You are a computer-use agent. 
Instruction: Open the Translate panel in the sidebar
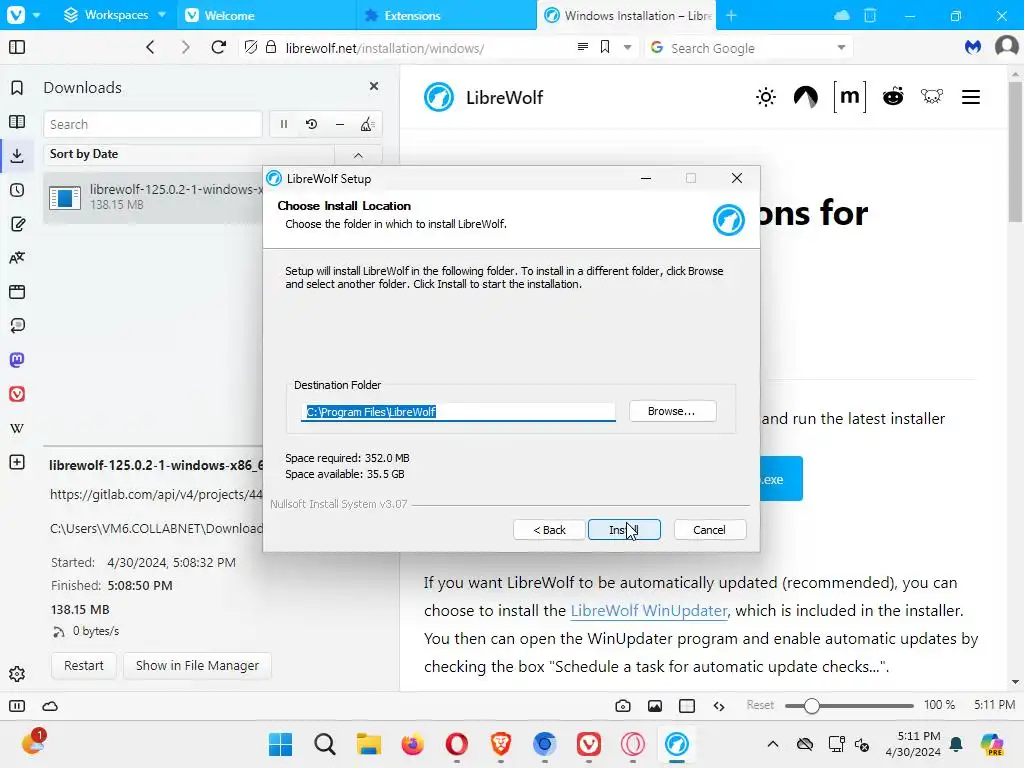(17, 258)
